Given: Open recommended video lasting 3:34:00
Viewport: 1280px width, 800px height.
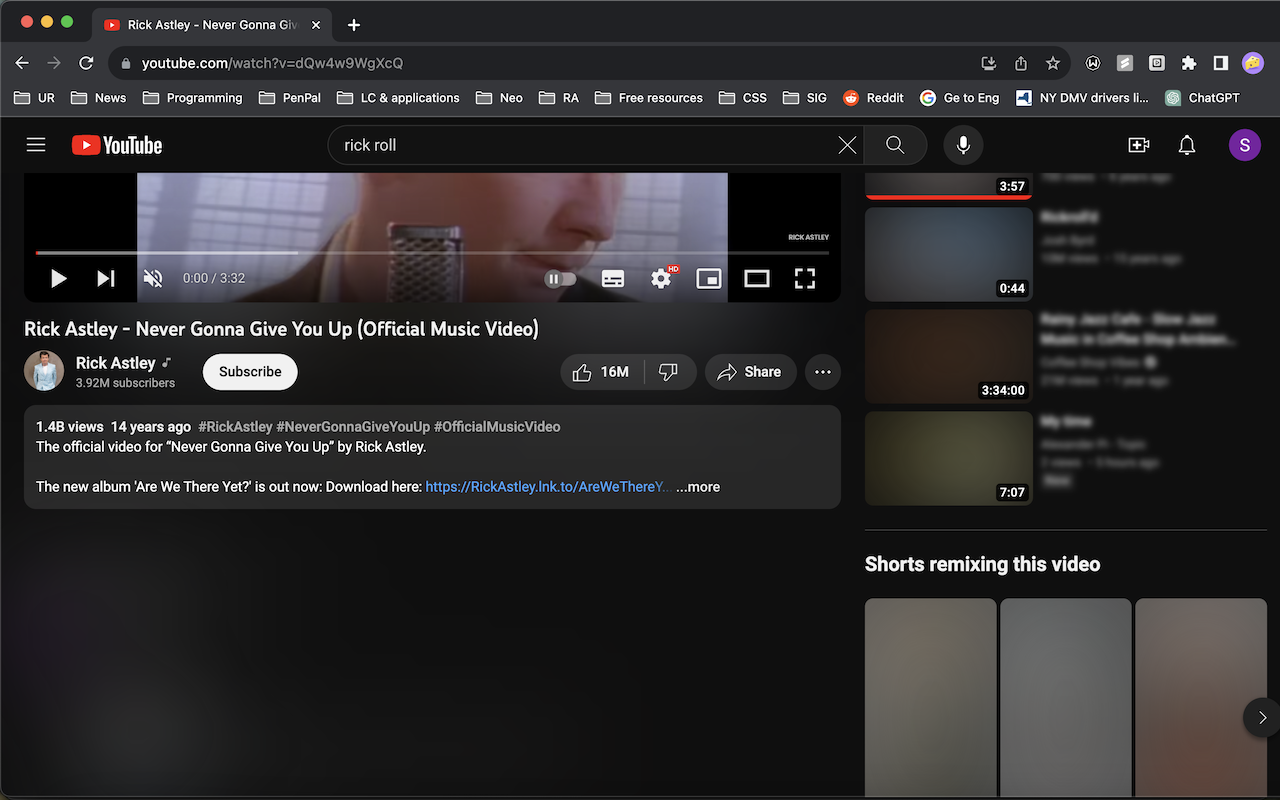Looking at the screenshot, I should 949,356.
